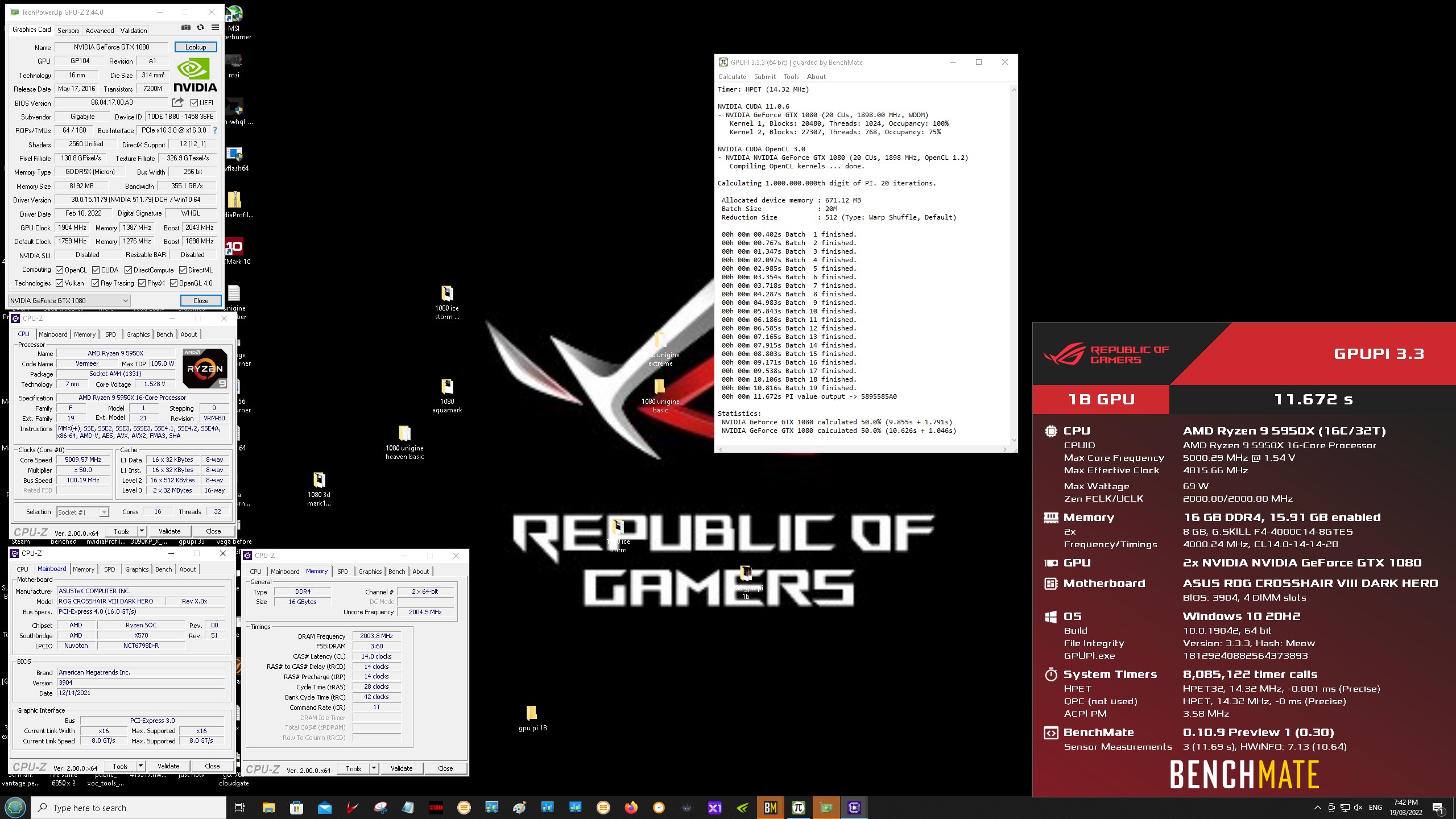
Task: Select the '1080 3d mark1...' desktop icon
Action: click(319, 489)
